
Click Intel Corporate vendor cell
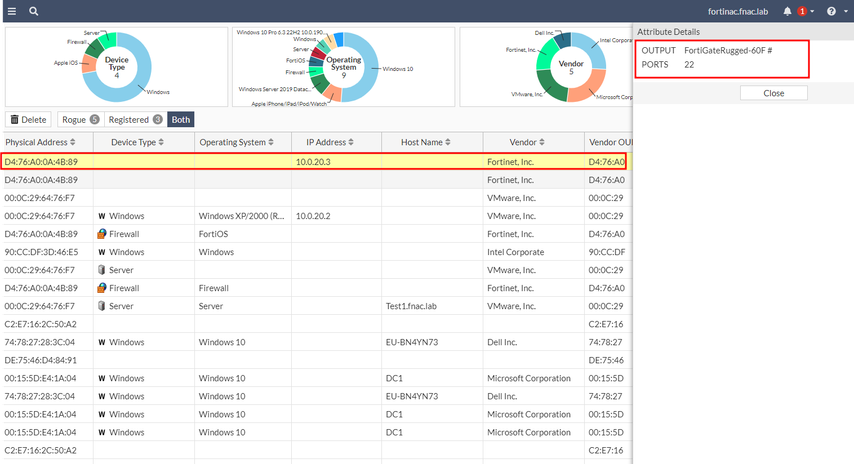pyautogui.click(x=515, y=252)
